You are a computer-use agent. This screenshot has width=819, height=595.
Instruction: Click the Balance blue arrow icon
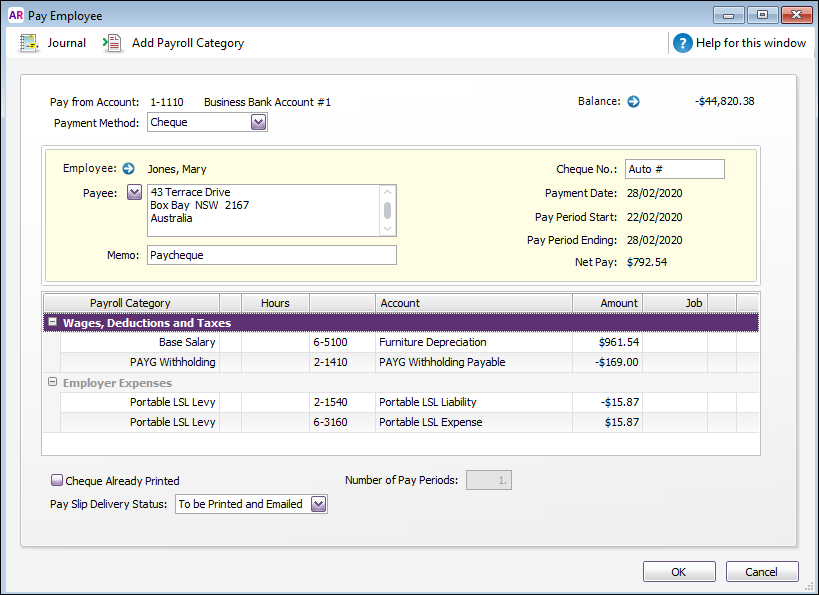[633, 101]
